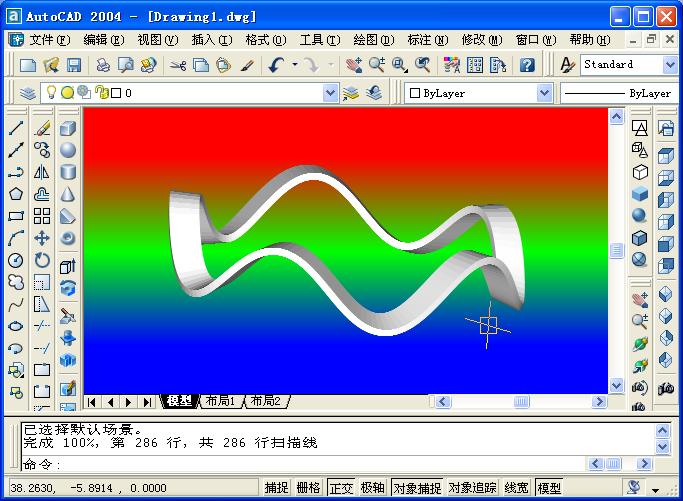Click the layer 0 color swatch

[x=116, y=93]
